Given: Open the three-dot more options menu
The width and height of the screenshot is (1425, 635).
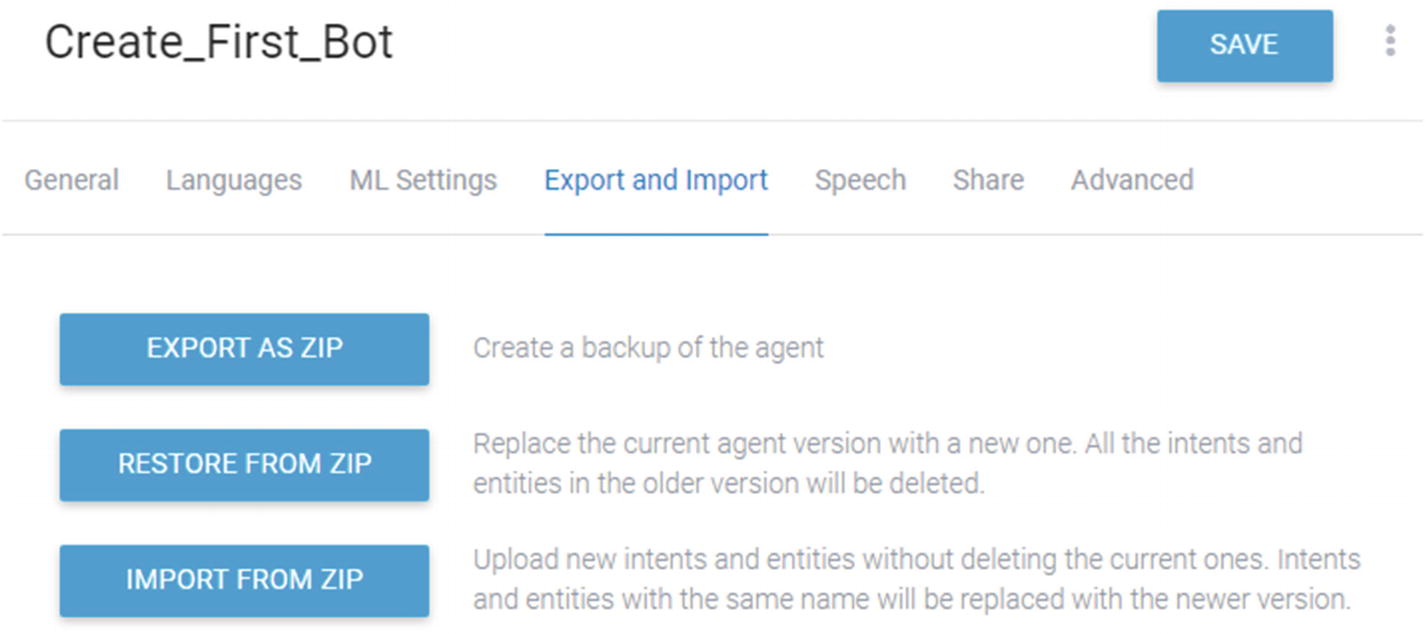Looking at the screenshot, I should (x=1390, y=41).
